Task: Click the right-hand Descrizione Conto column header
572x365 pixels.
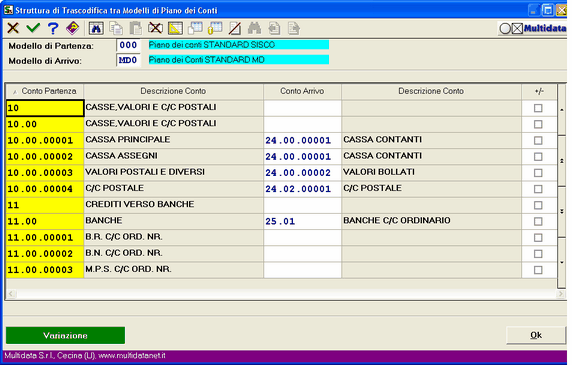Action: click(x=431, y=91)
